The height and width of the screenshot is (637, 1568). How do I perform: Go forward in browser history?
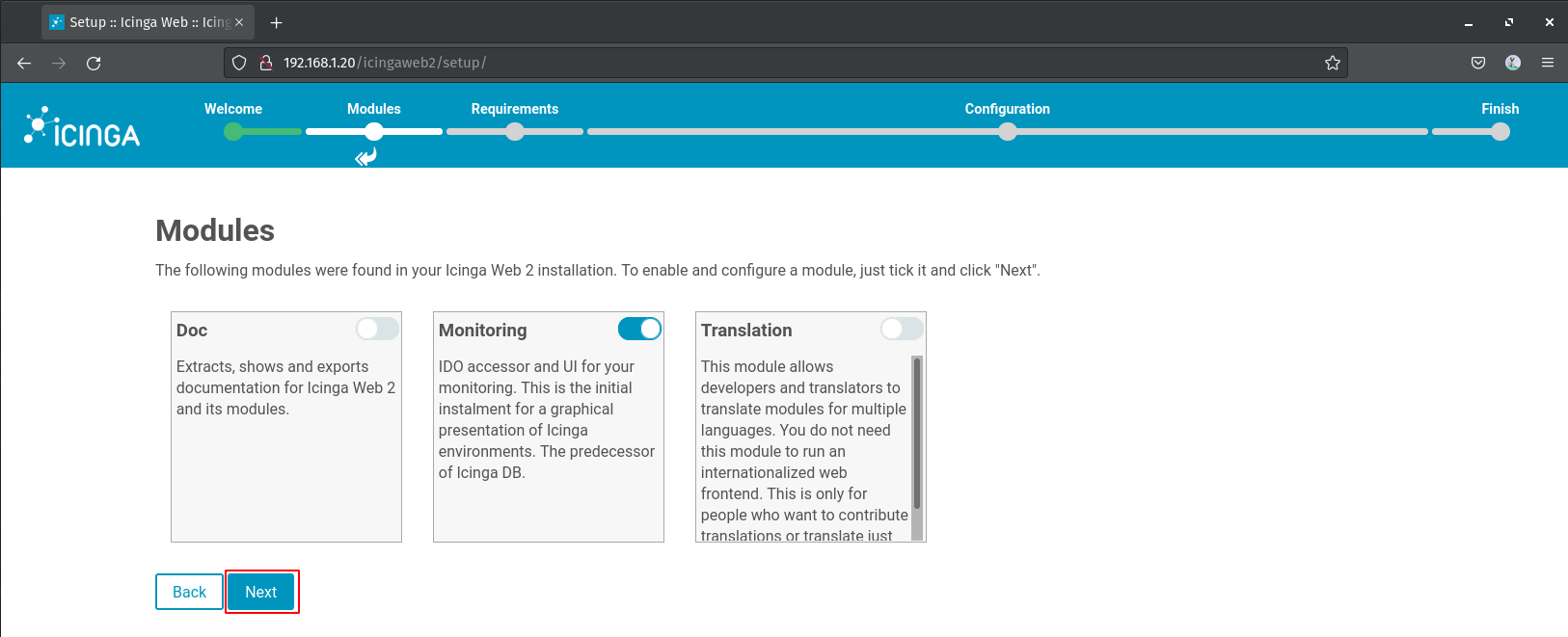[59, 63]
